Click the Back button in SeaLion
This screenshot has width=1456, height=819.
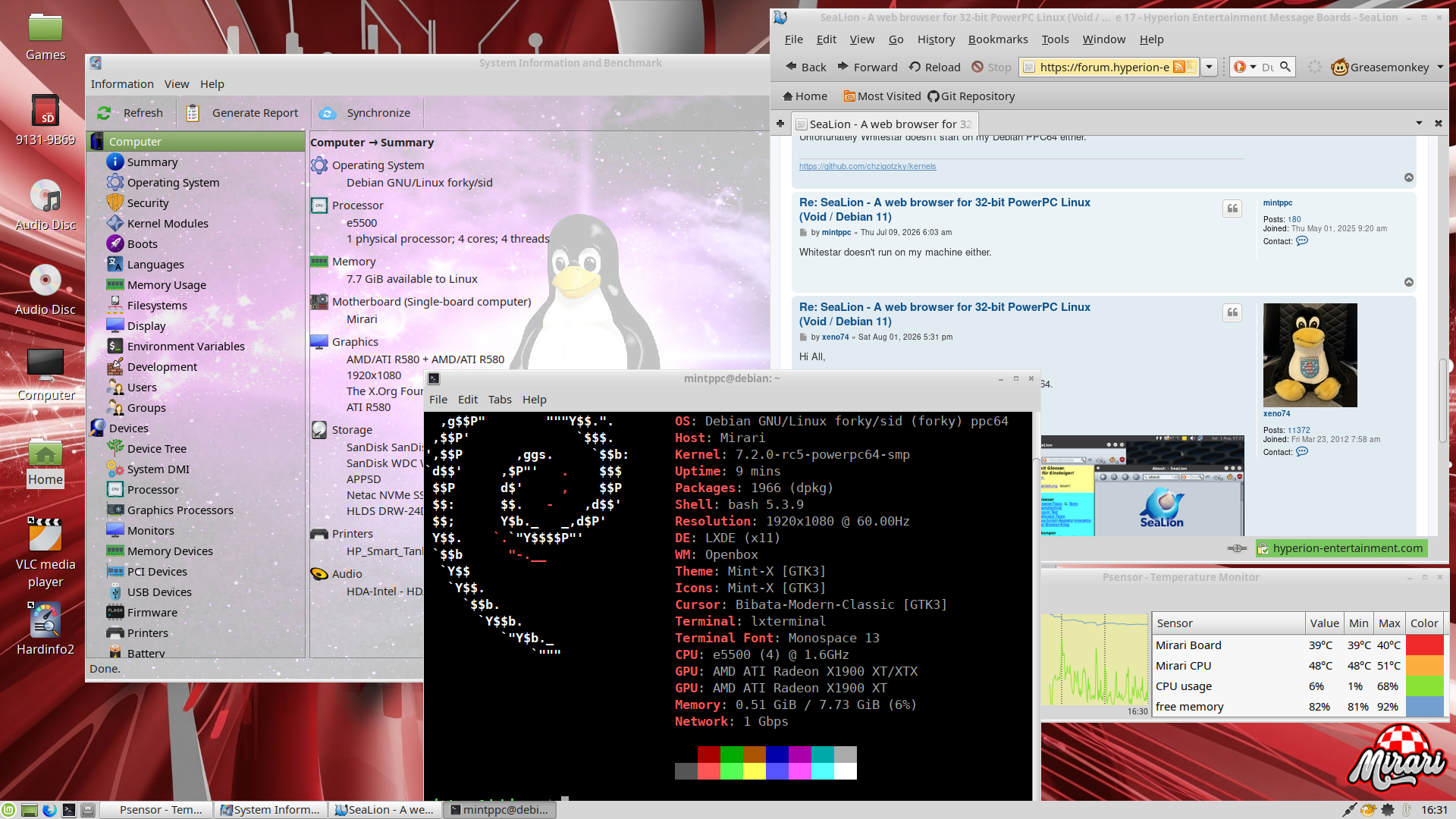point(805,67)
